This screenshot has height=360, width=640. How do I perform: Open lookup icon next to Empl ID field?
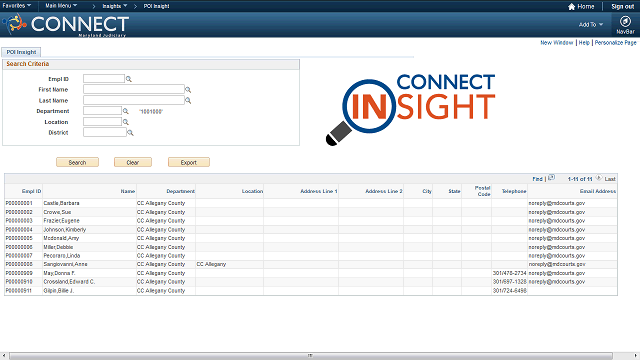tap(129, 79)
